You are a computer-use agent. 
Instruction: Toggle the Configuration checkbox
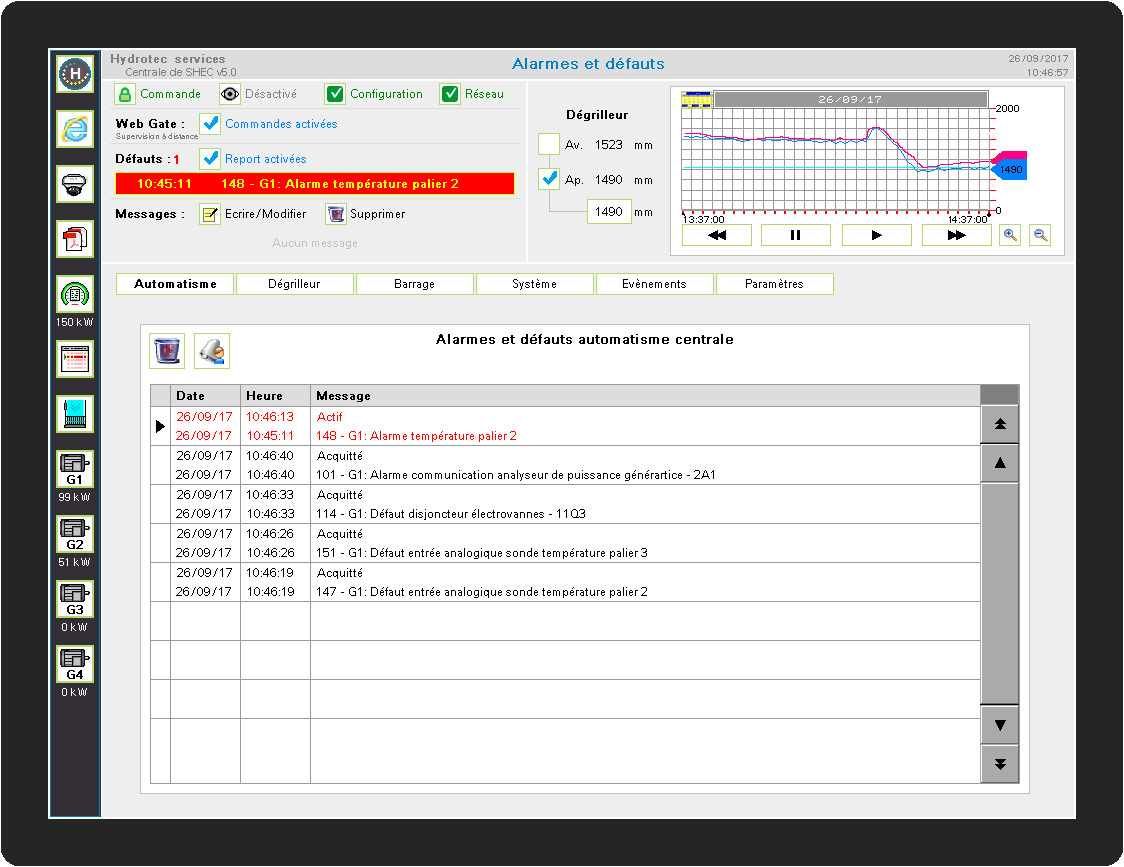[x=335, y=94]
